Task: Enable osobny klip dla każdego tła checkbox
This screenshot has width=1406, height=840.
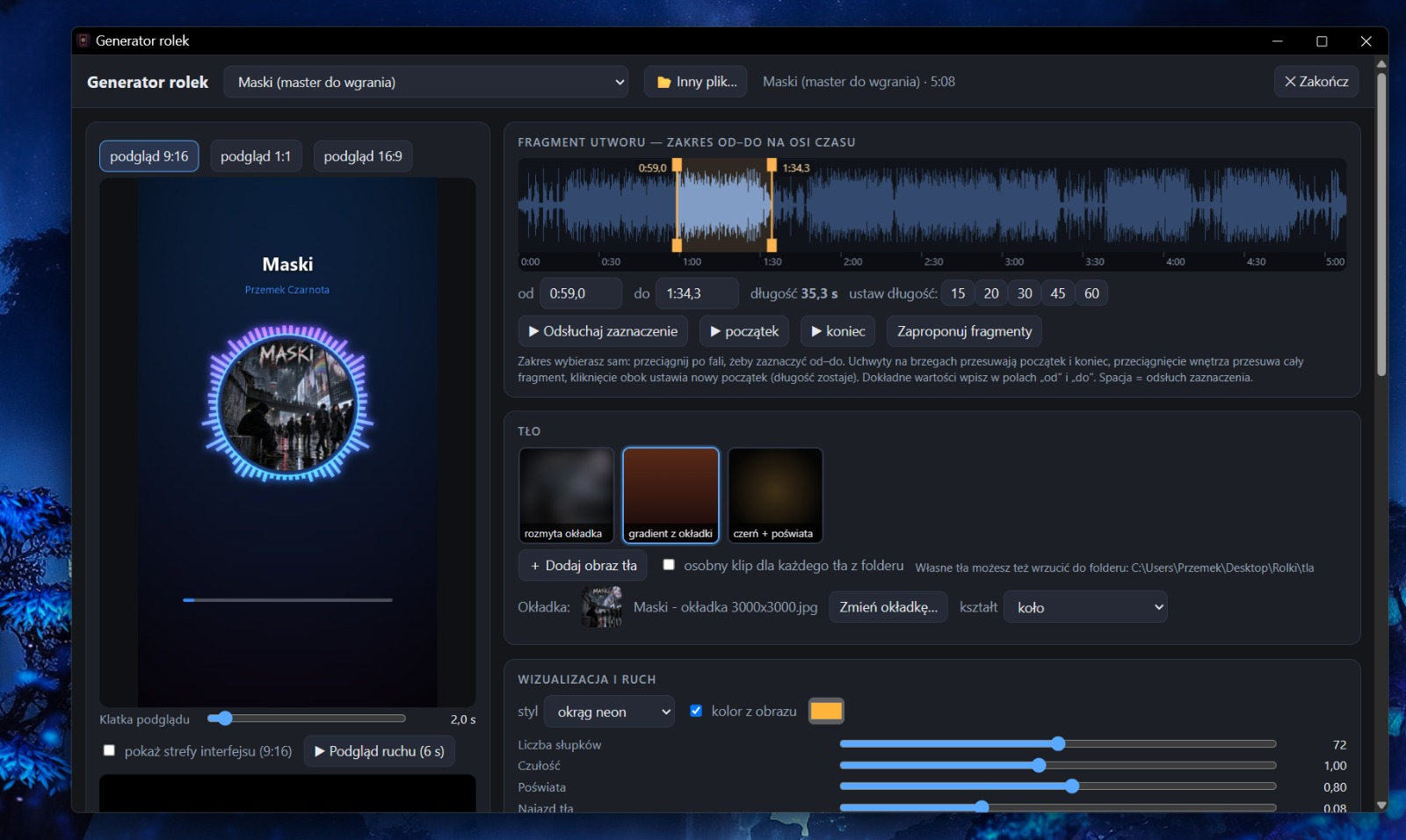Action: pos(669,565)
